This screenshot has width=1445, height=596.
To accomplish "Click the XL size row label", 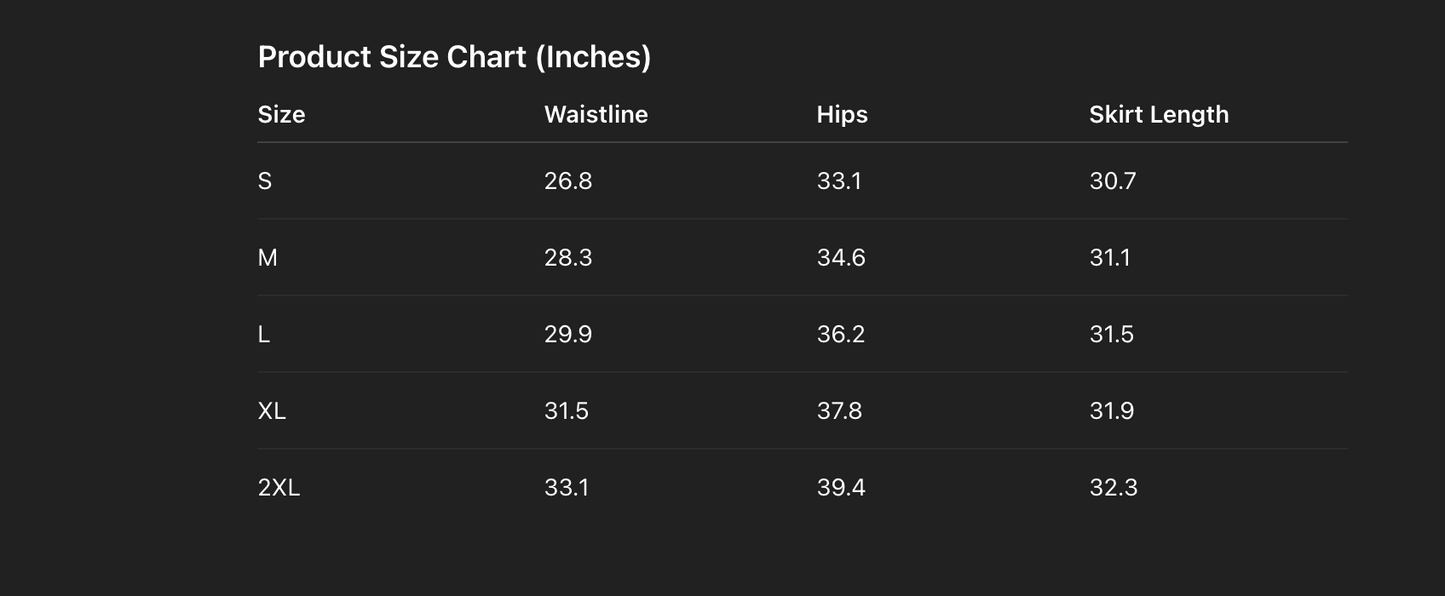I will click(272, 411).
